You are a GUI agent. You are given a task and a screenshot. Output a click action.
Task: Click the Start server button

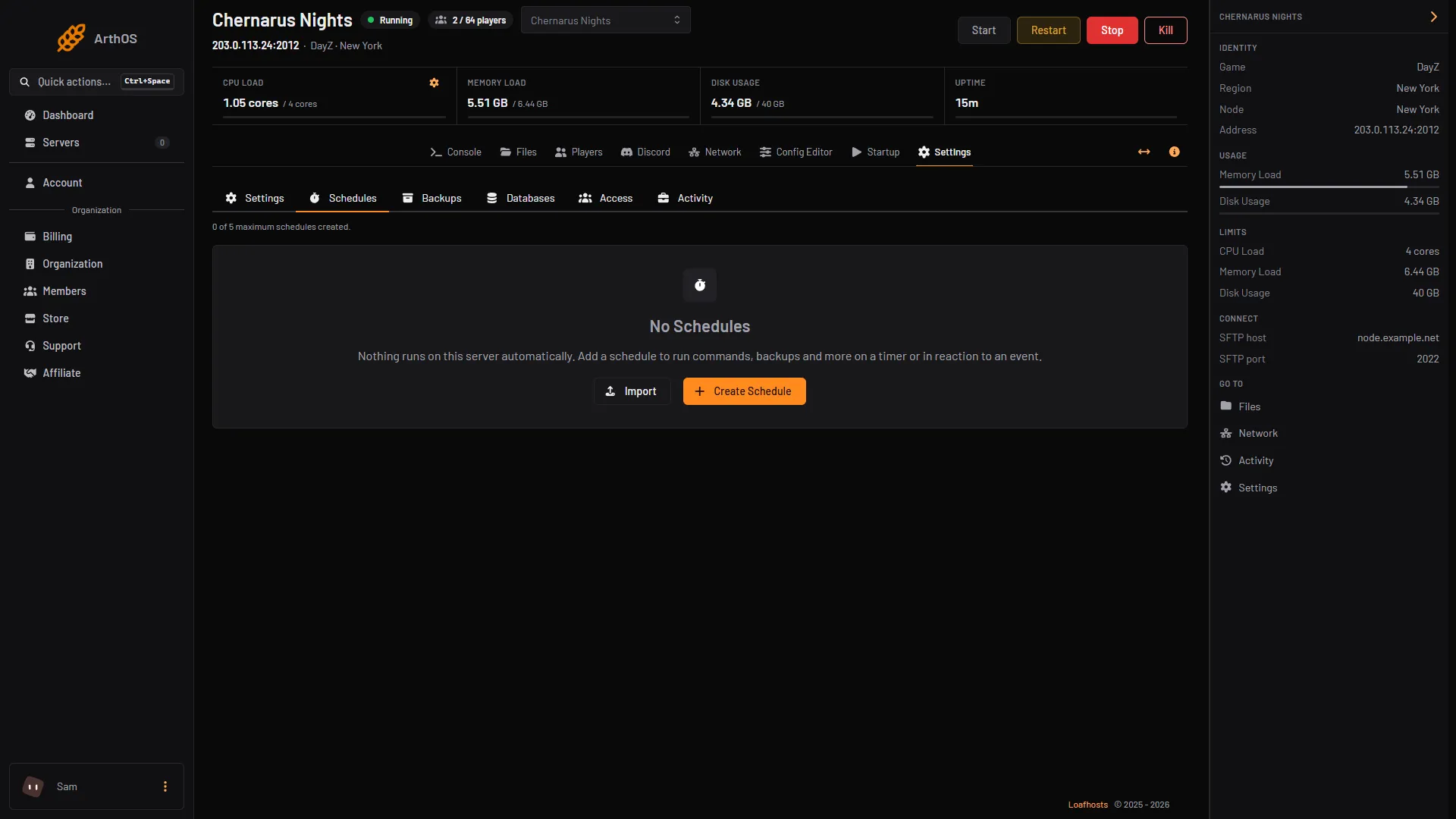pos(984,30)
